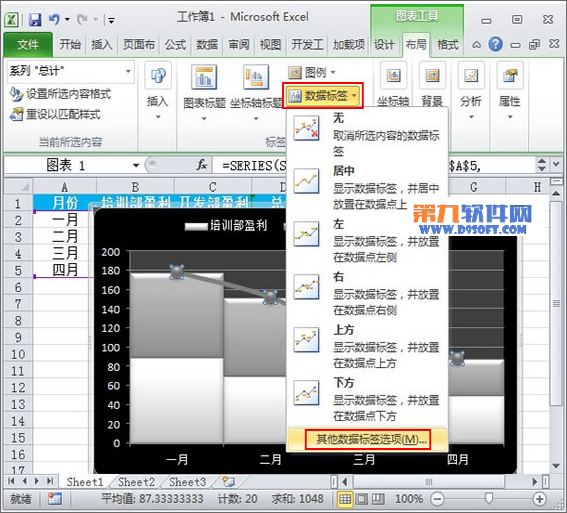Switch to the Data (数据) tab
Screen dimensions: 567x513
click(207, 45)
